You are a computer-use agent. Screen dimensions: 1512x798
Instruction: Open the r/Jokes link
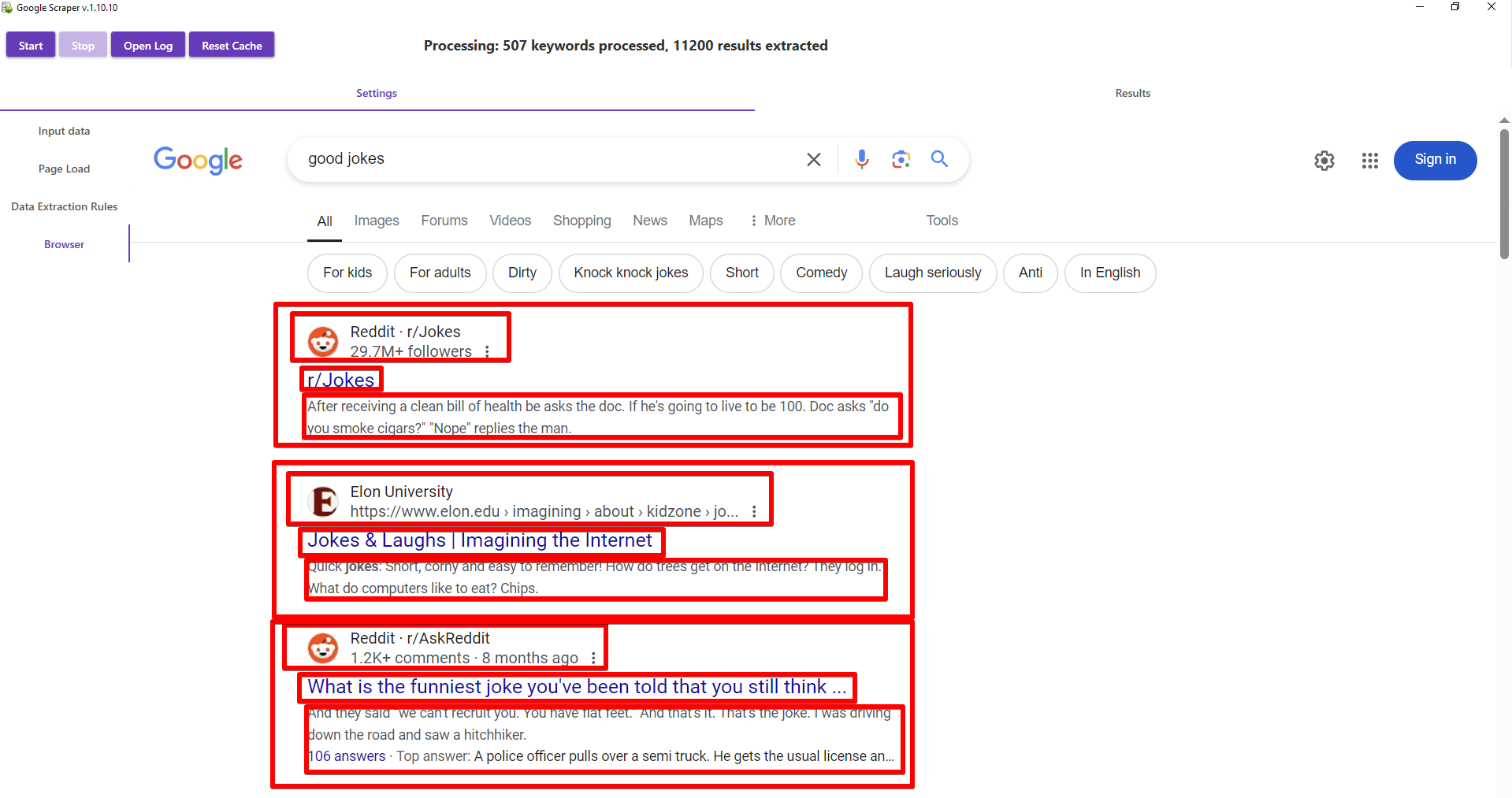(x=340, y=380)
